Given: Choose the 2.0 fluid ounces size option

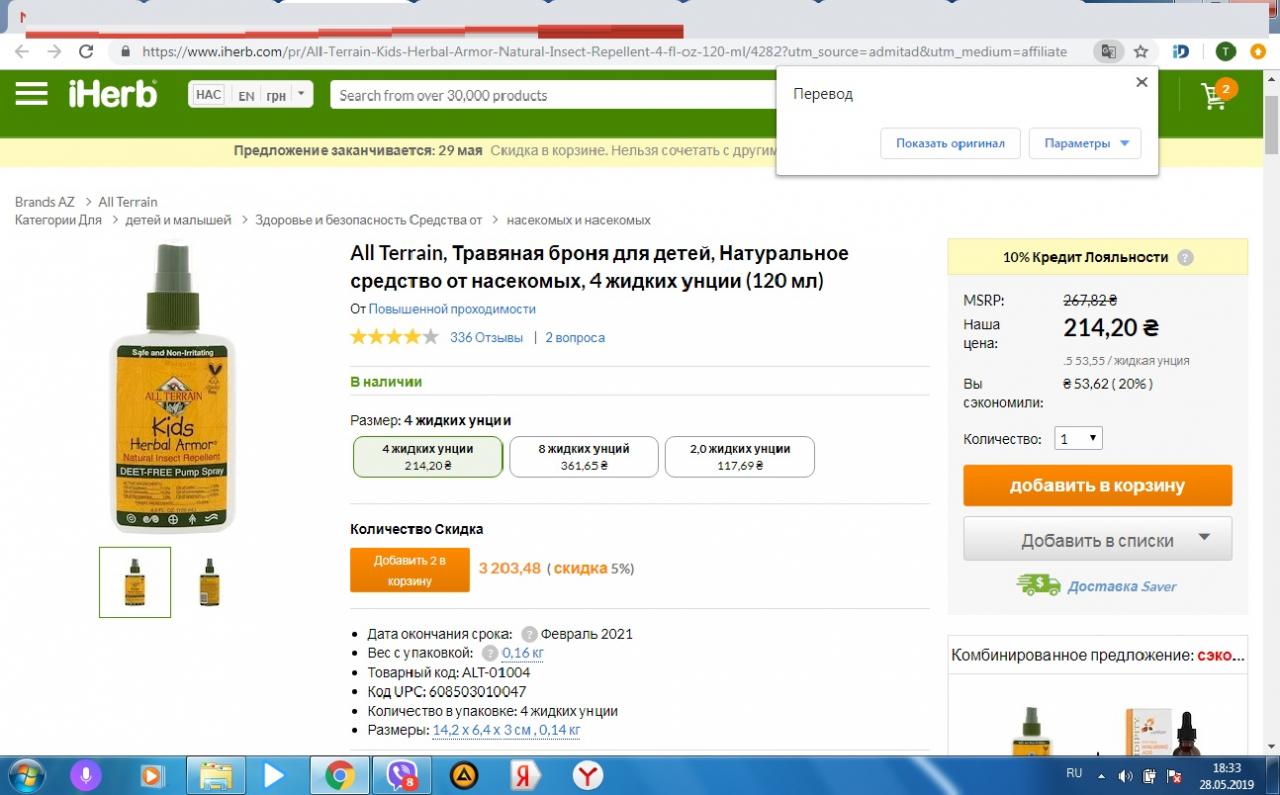Looking at the screenshot, I should 739,457.
